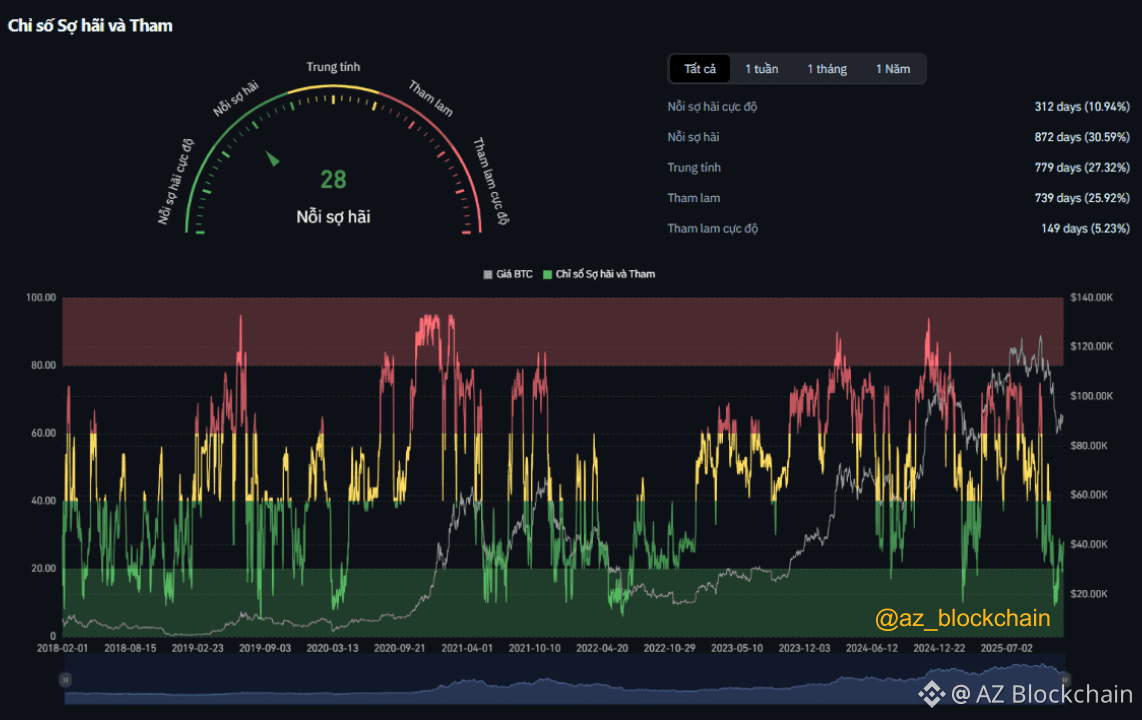Switch to the '1 tháng' tab
1142x720 pixels.
[827, 69]
